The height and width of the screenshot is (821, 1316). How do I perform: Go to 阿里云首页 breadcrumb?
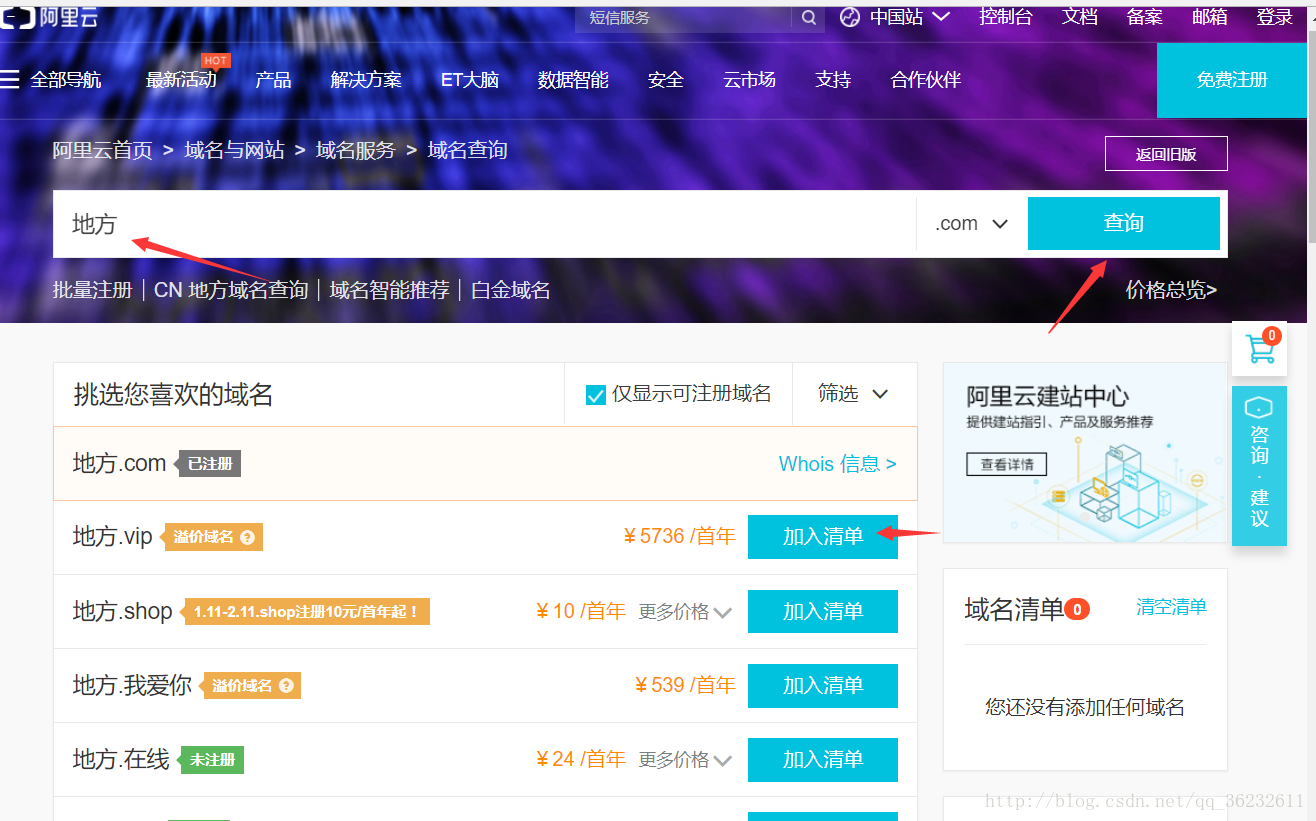[103, 151]
